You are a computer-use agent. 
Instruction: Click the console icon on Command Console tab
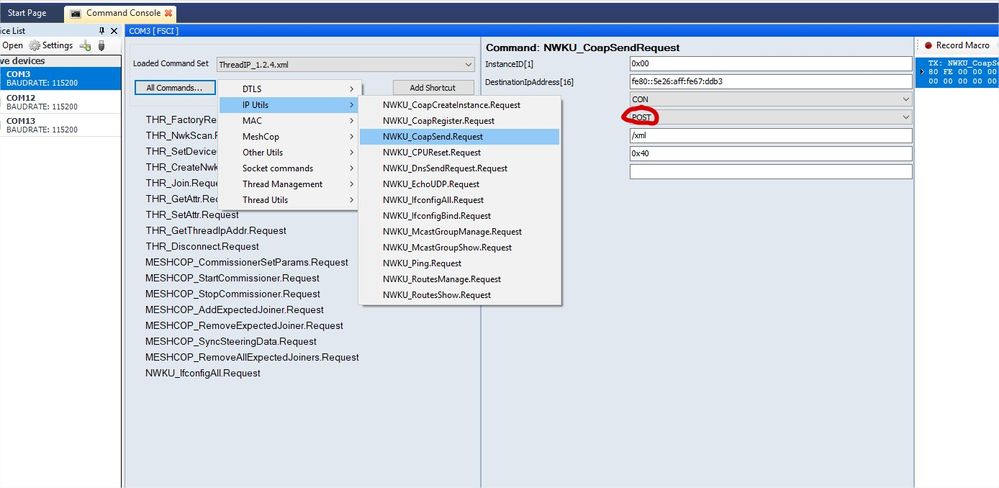coord(76,13)
